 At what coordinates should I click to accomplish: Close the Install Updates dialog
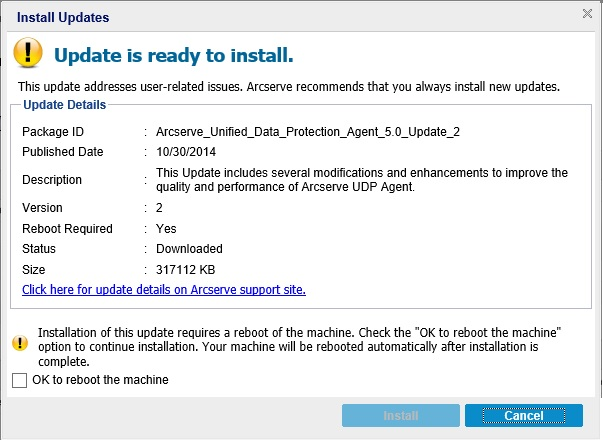(x=588, y=14)
